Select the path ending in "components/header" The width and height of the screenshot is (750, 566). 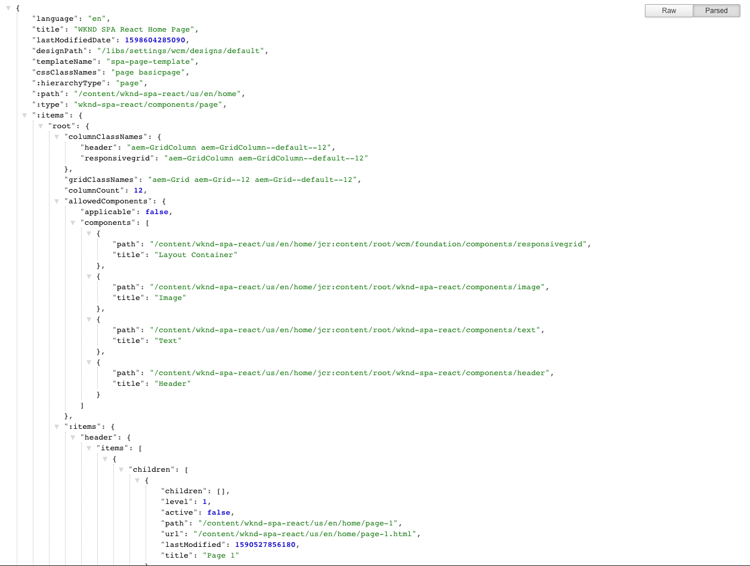[350, 373]
